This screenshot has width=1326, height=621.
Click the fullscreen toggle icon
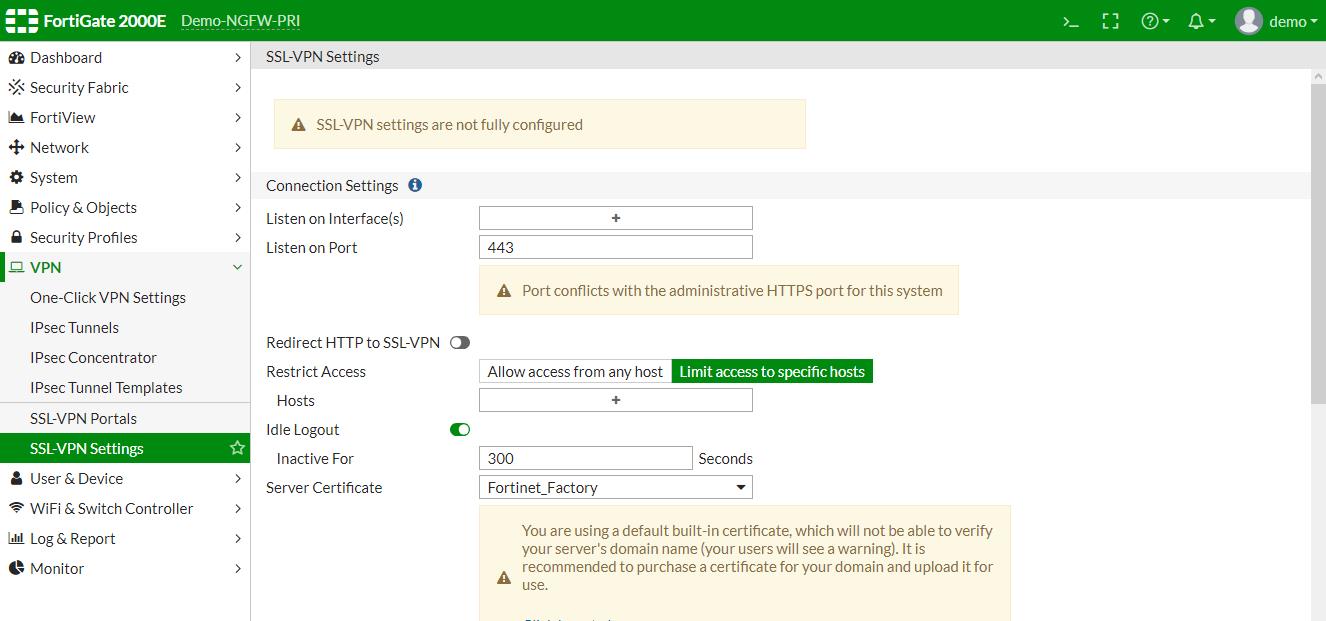[1110, 21]
